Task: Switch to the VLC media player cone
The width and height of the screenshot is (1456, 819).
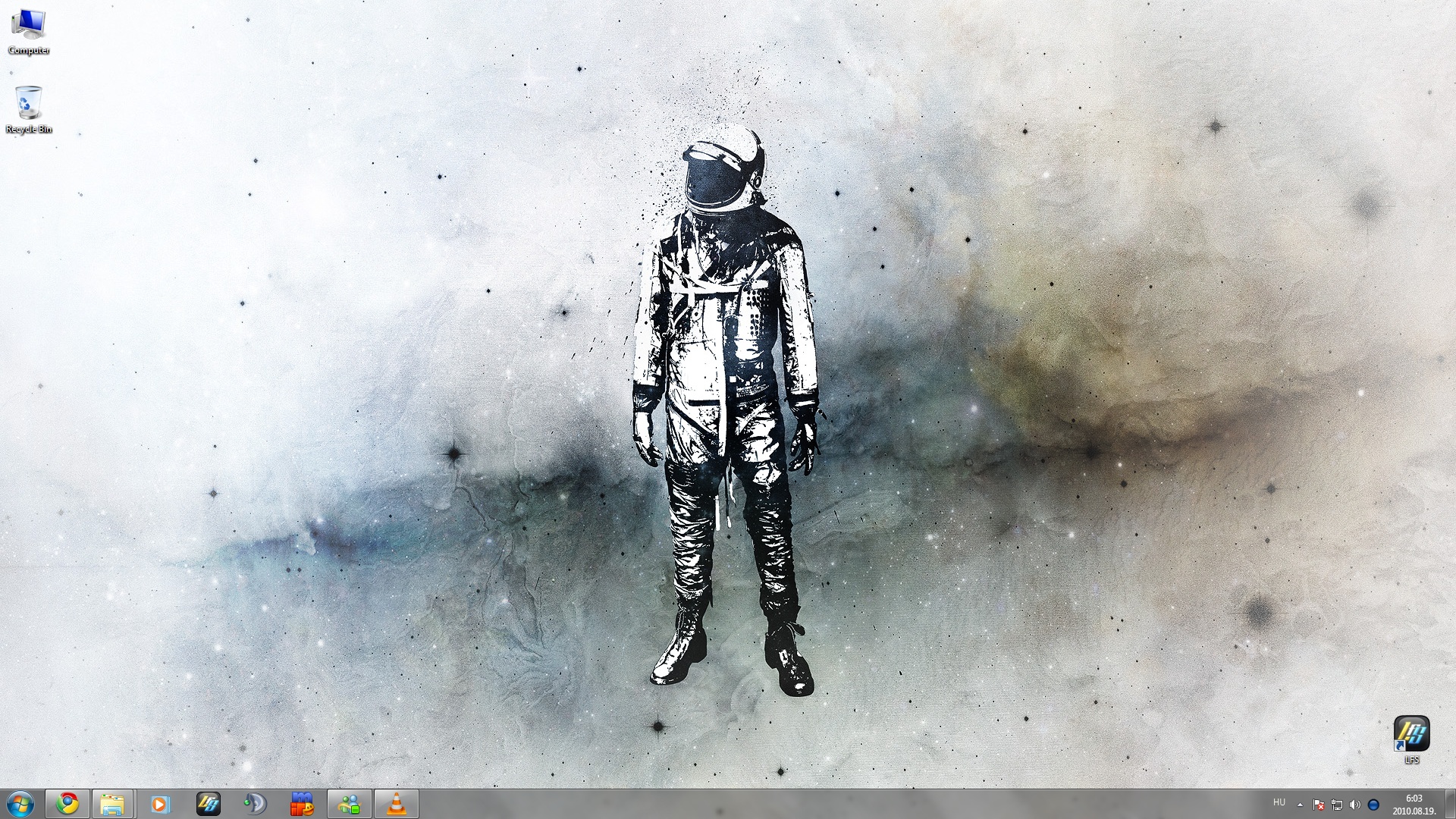Action: (x=396, y=804)
